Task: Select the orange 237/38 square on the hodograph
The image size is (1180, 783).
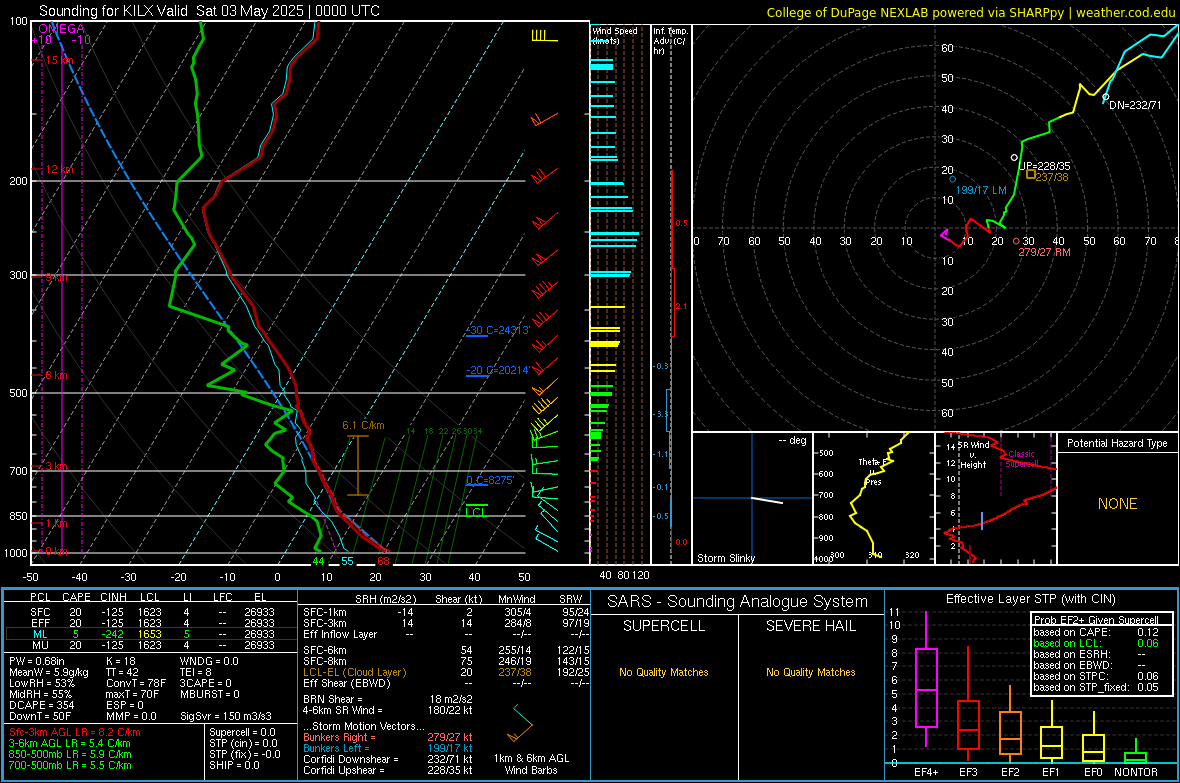Action: [1031, 175]
